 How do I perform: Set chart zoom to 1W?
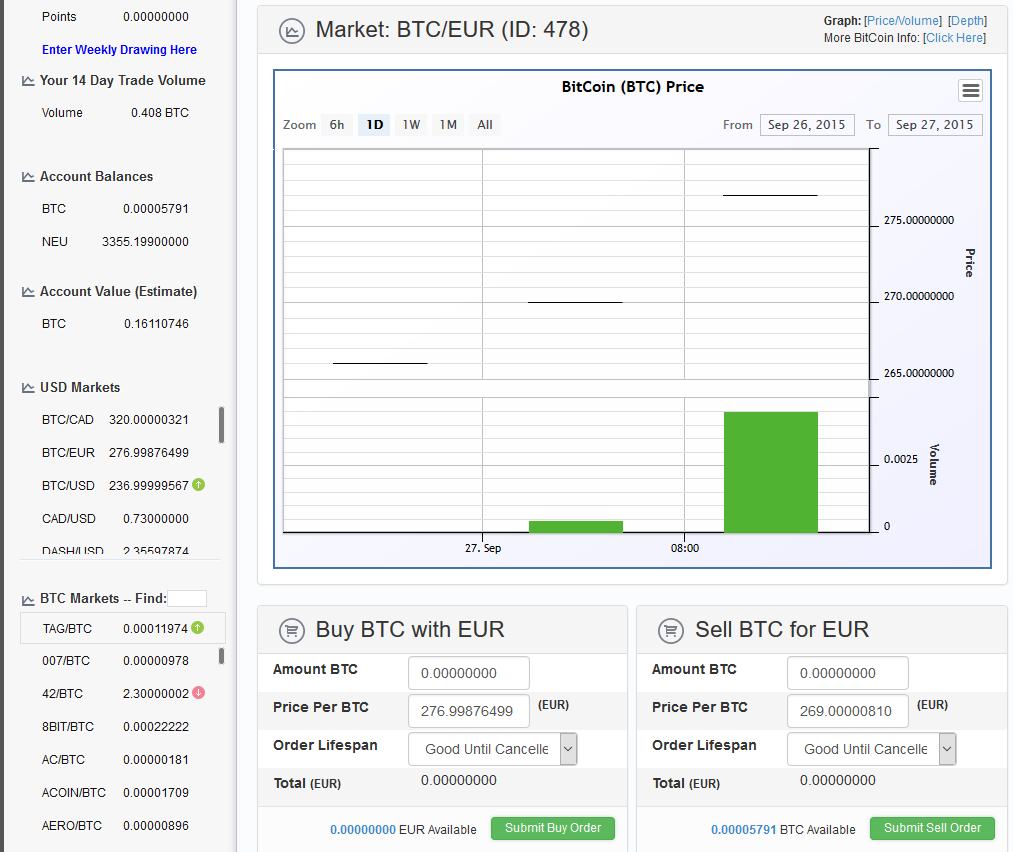(x=411, y=125)
